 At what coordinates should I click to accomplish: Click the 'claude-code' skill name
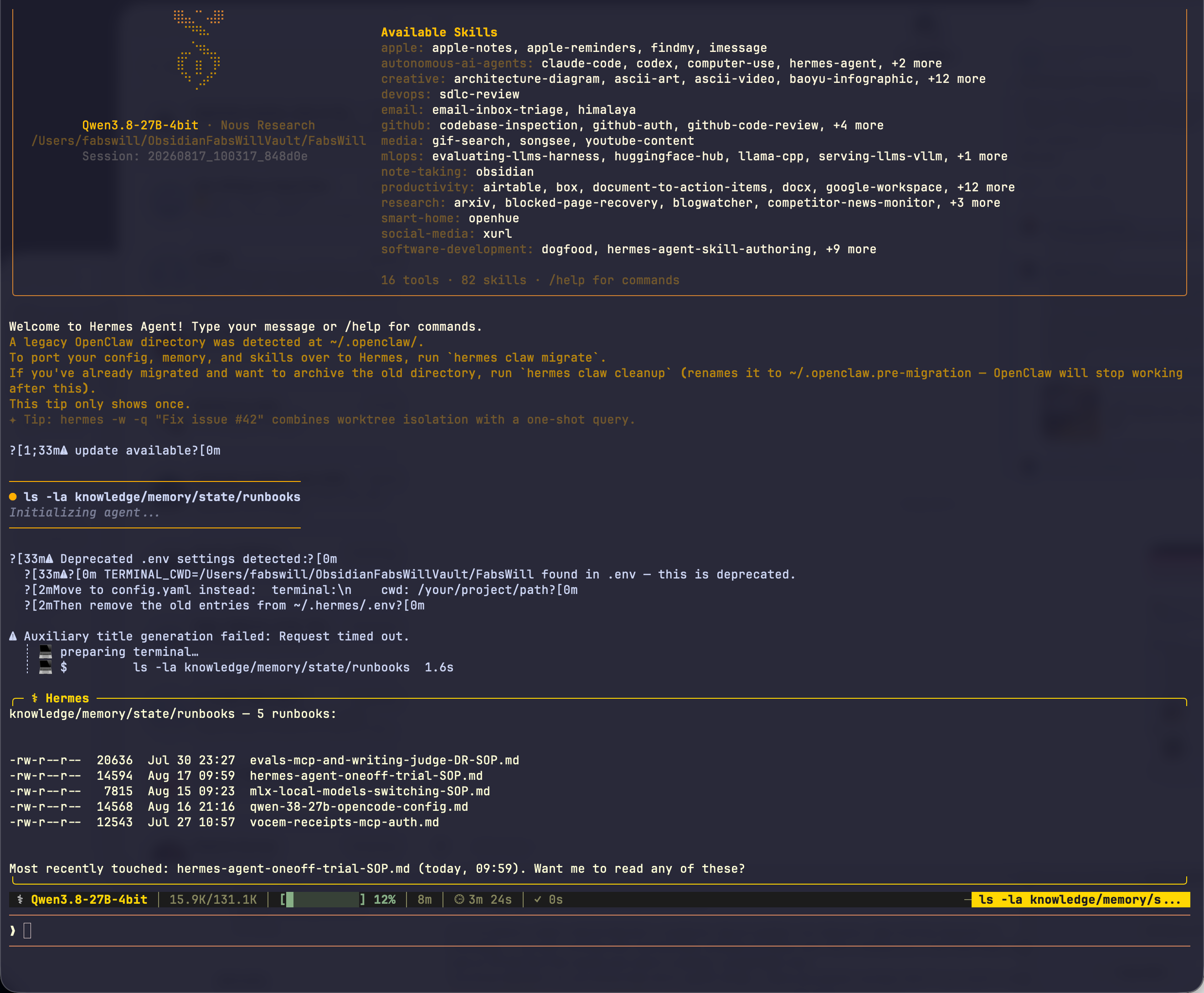581,63
